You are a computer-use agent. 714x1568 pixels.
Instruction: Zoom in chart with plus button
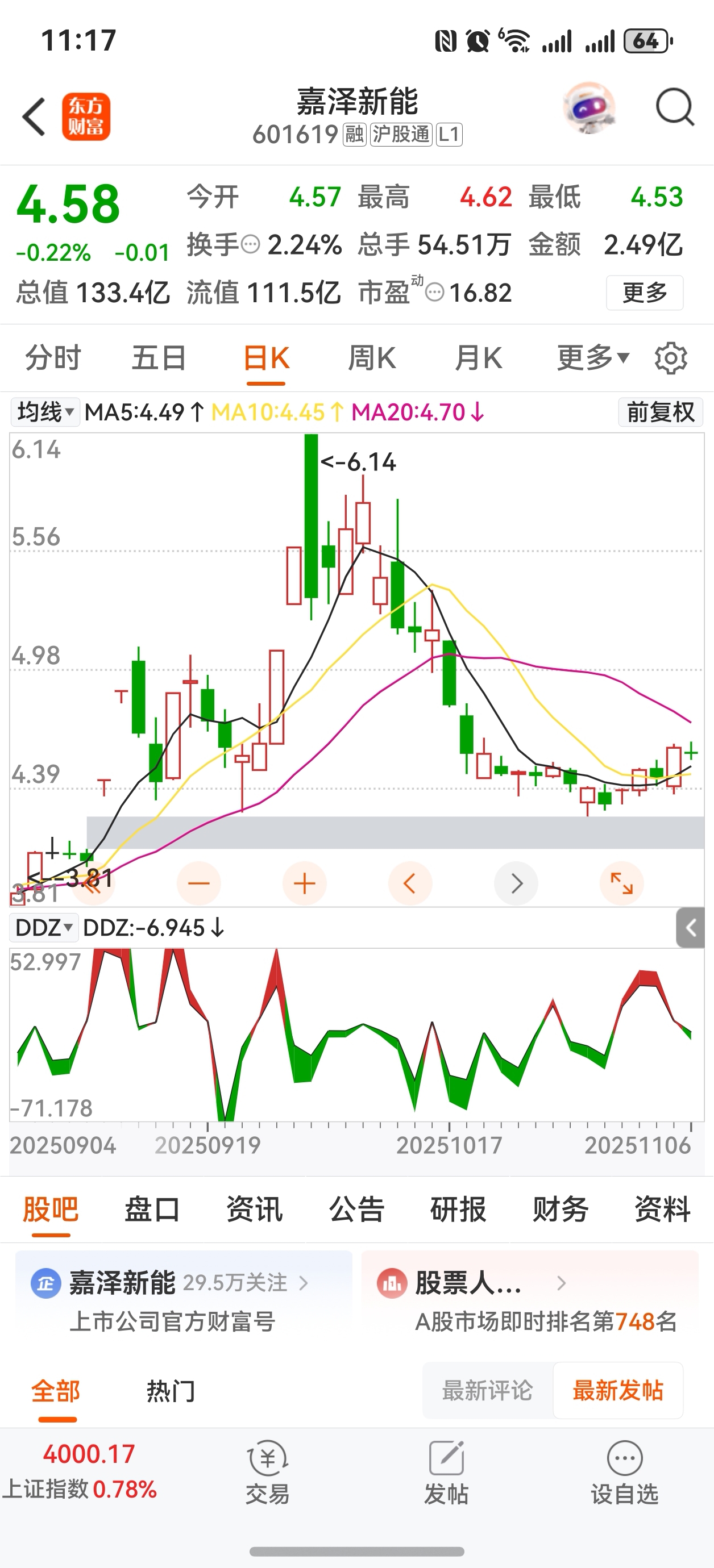[305, 883]
